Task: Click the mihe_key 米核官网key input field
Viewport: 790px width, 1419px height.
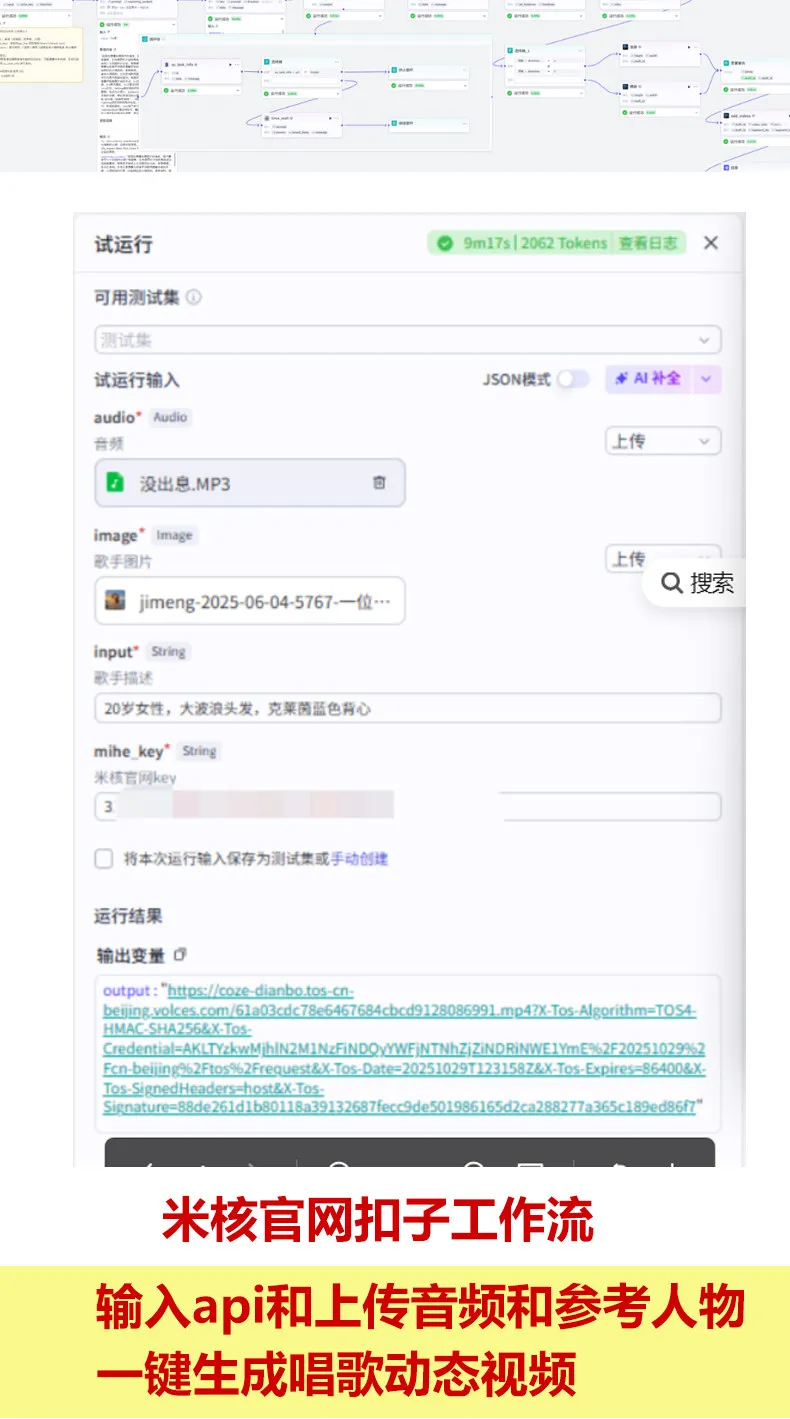Action: pyautogui.click(x=407, y=806)
